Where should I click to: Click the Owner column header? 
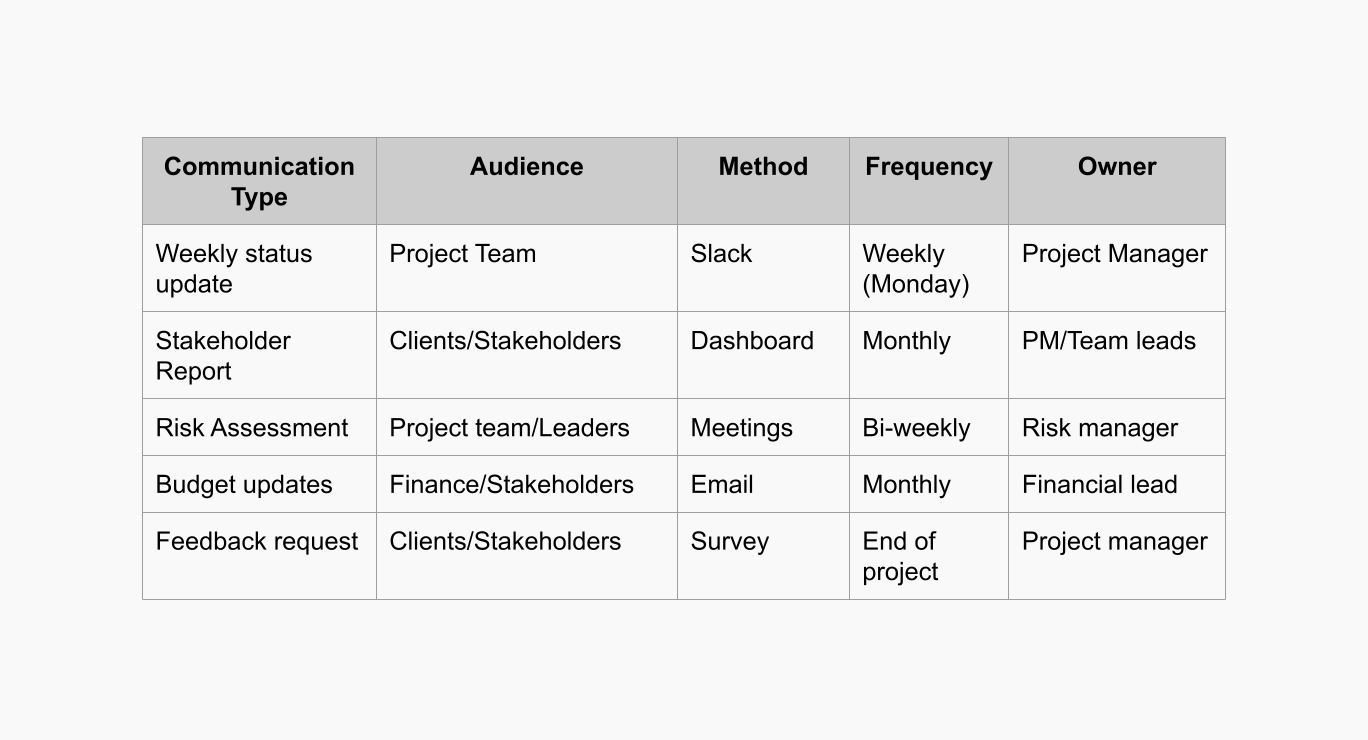(1116, 167)
